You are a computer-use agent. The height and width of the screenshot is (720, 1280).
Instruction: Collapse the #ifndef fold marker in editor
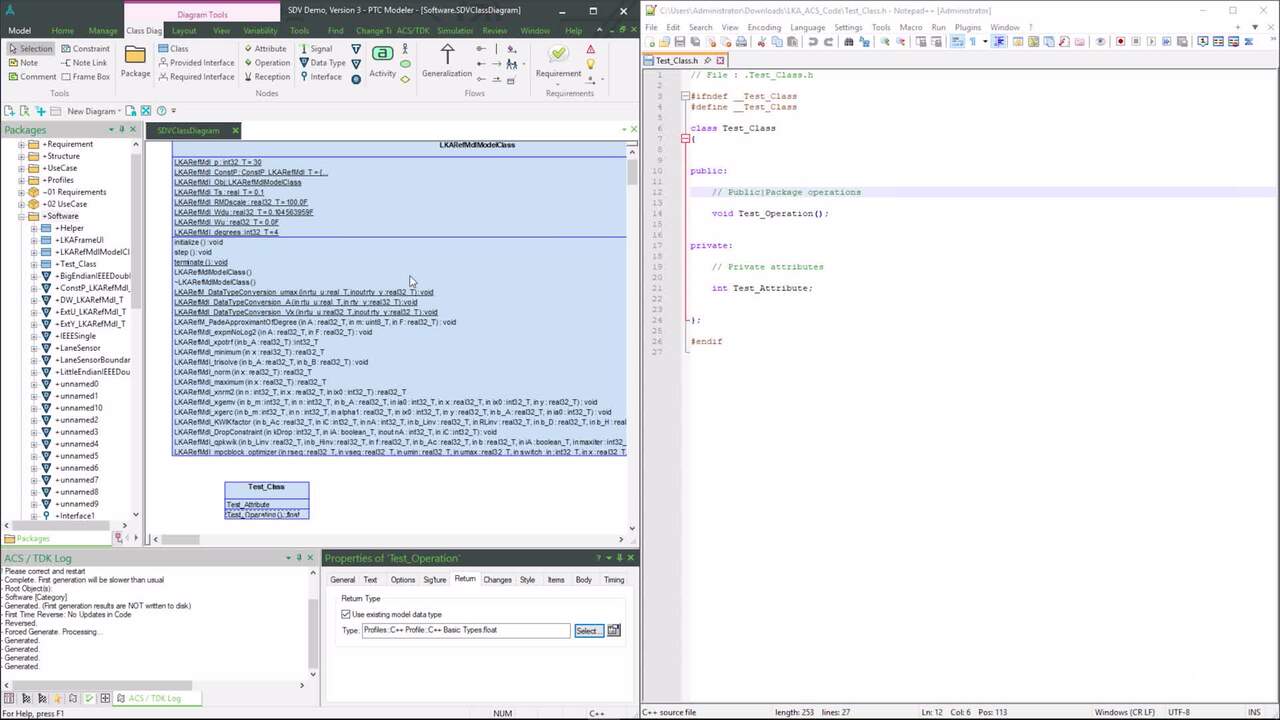687,96
